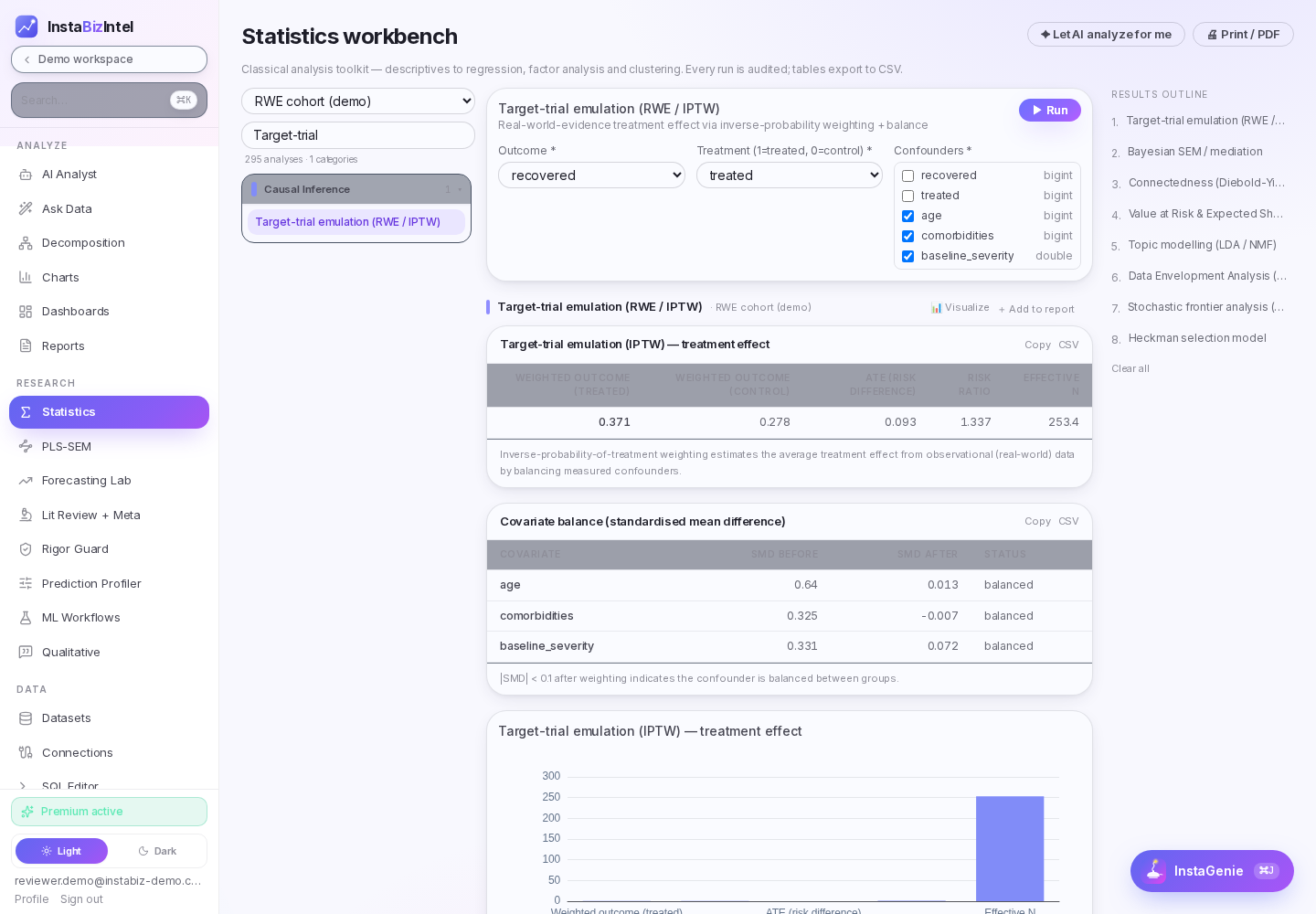Select the Light theme toggle
Screen dimensions: 1316x914
pos(61,851)
